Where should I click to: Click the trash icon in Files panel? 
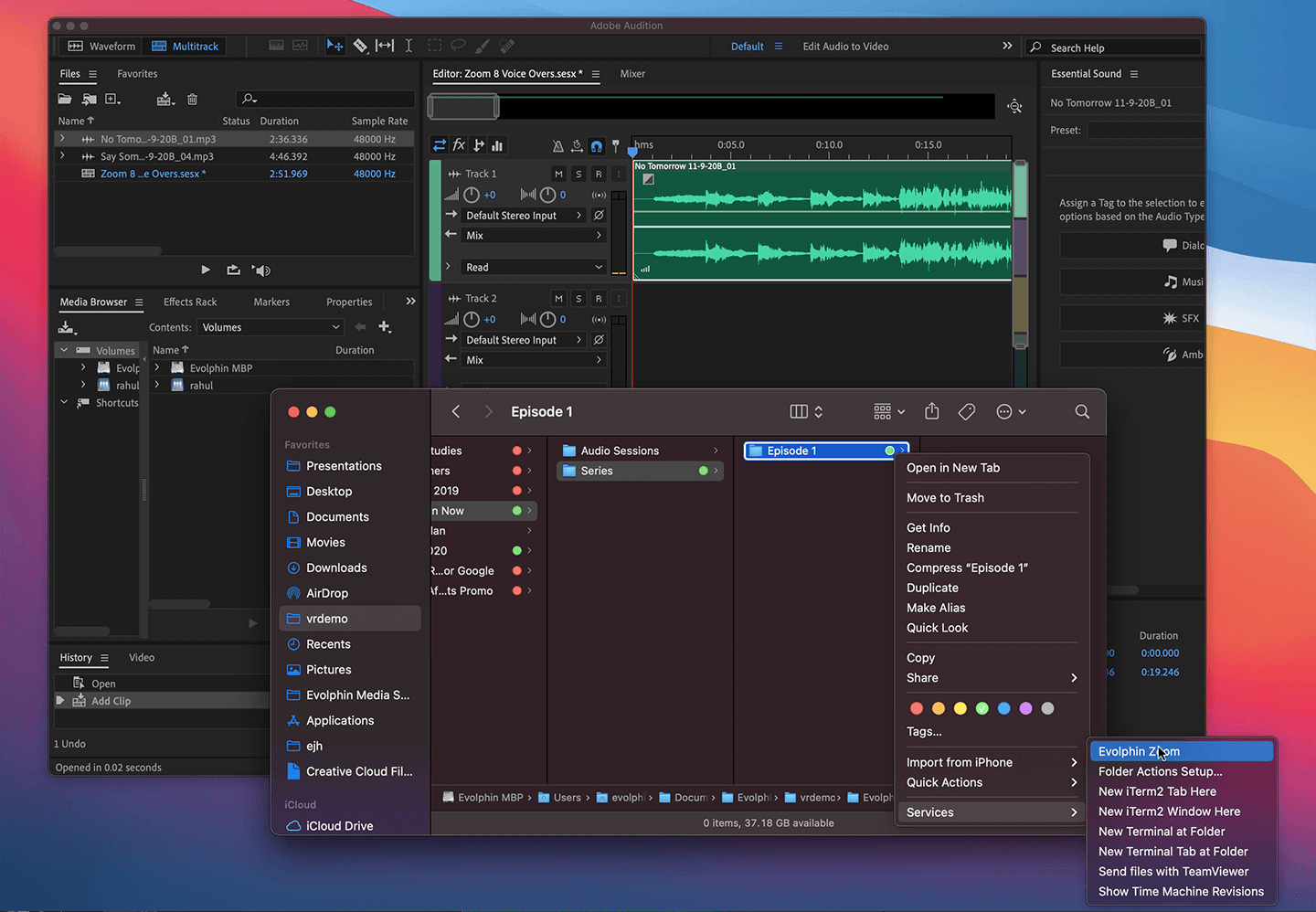click(192, 99)
